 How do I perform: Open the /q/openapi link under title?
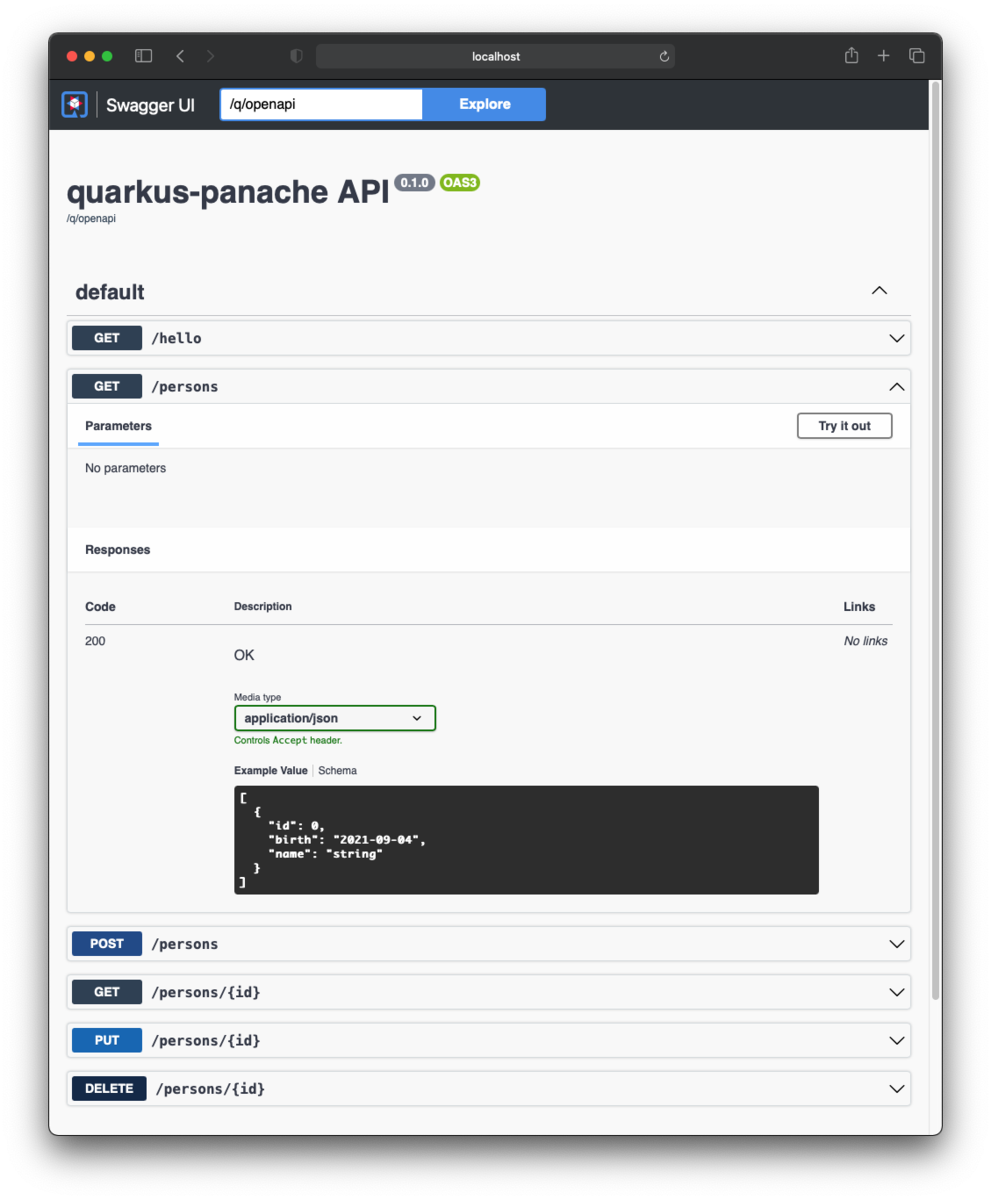pyautogui.click(x=91, y=218)
